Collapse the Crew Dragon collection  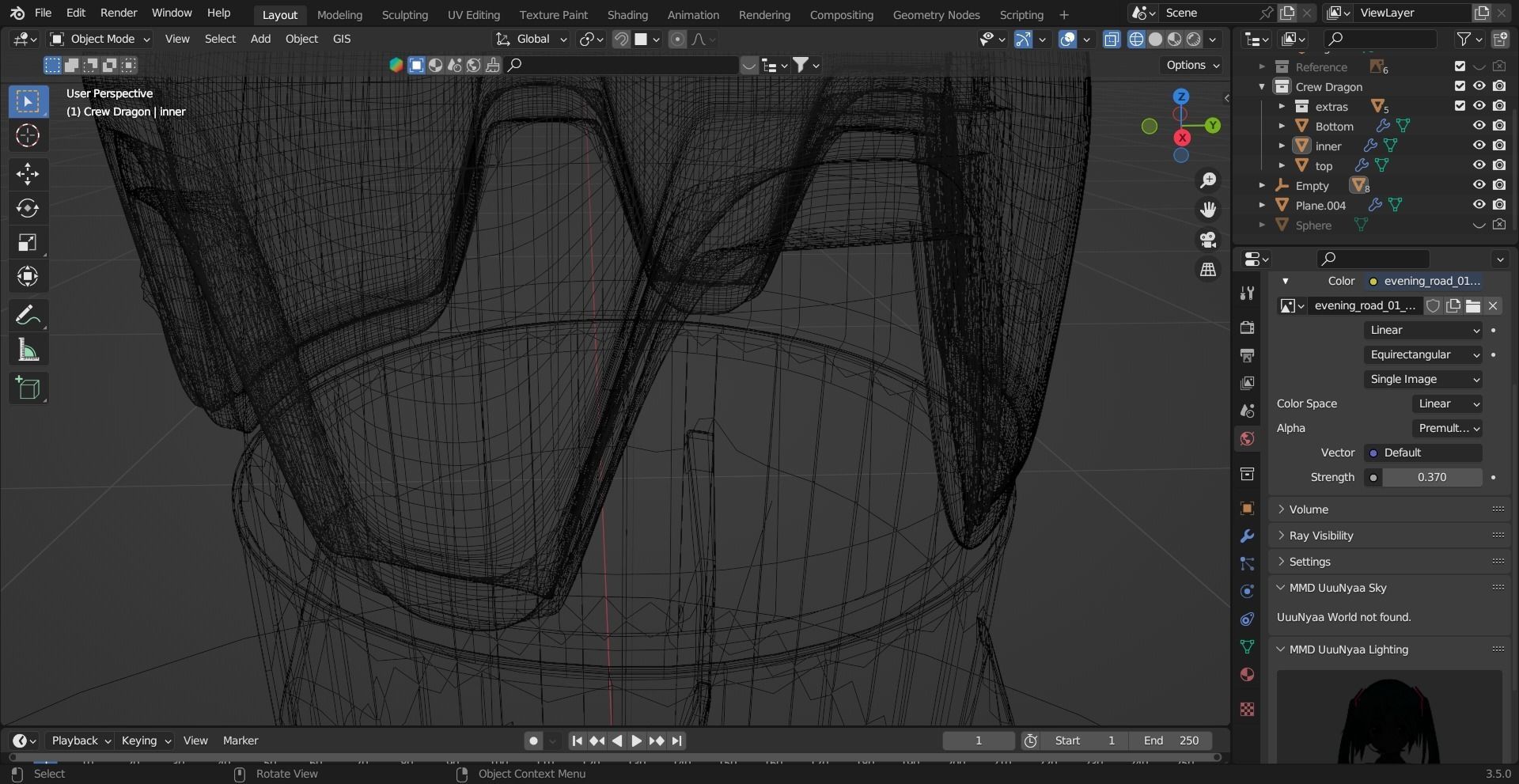pos(1262,87)
